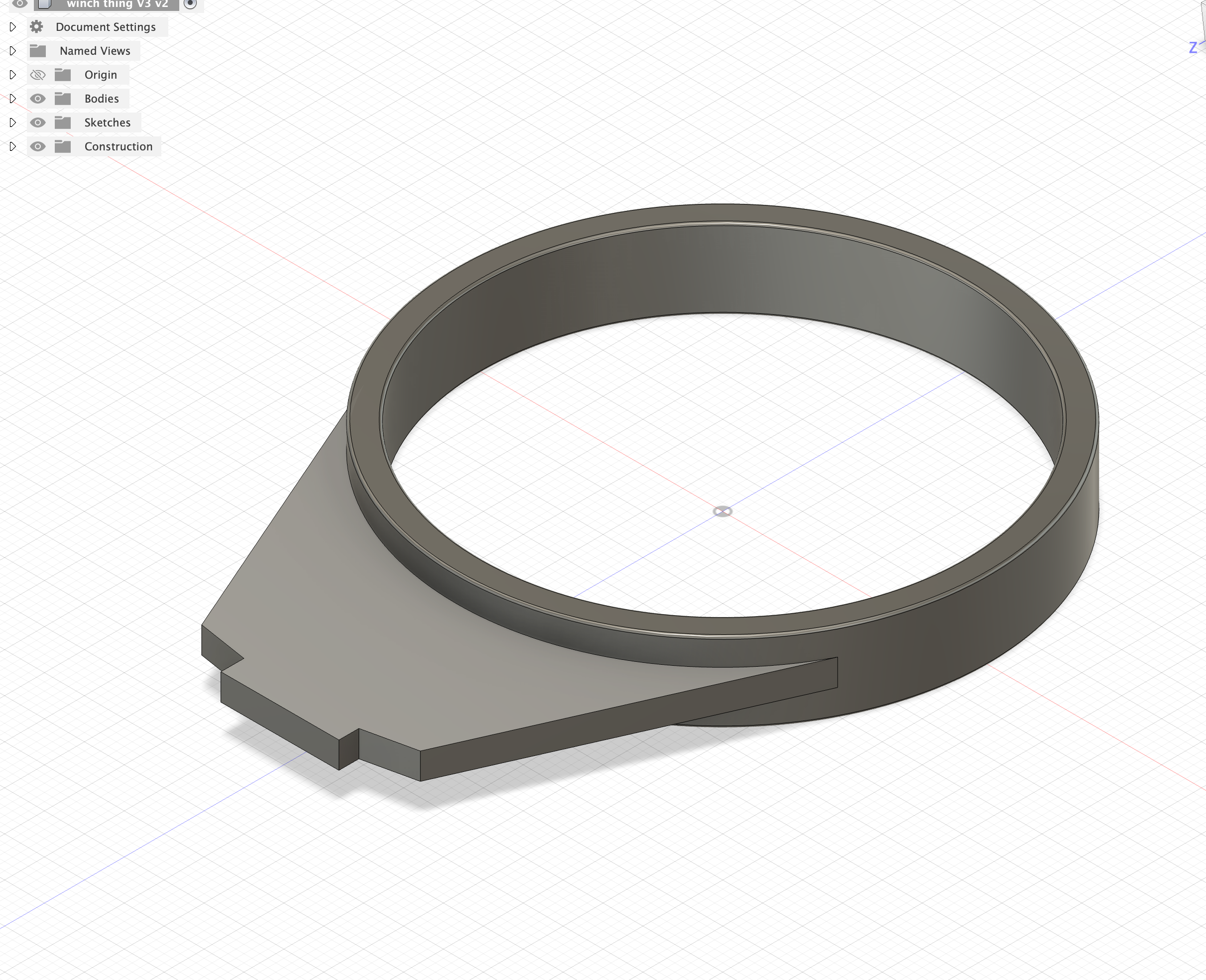The width and height of the screenshot is (1206, 980).
Task: Select the Construction label
Action: (x=119, y=146)
